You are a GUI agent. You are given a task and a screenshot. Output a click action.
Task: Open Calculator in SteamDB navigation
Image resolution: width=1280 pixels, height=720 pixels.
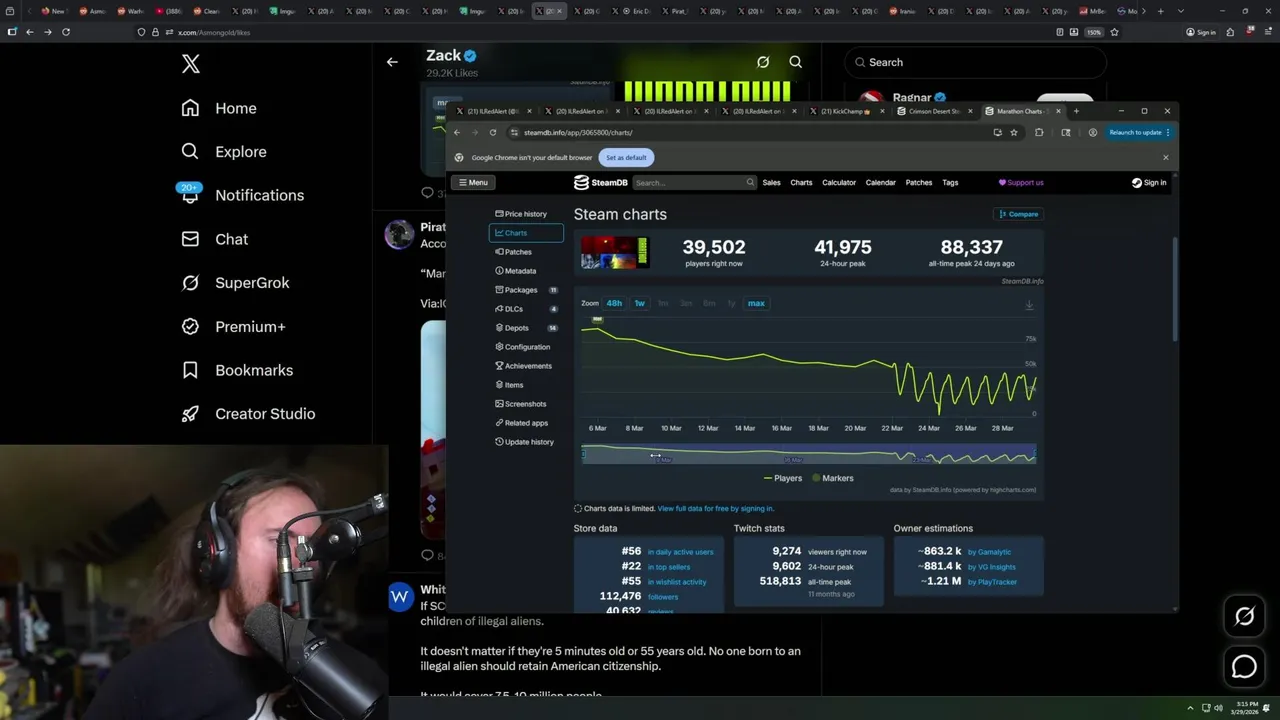(839, 183)
